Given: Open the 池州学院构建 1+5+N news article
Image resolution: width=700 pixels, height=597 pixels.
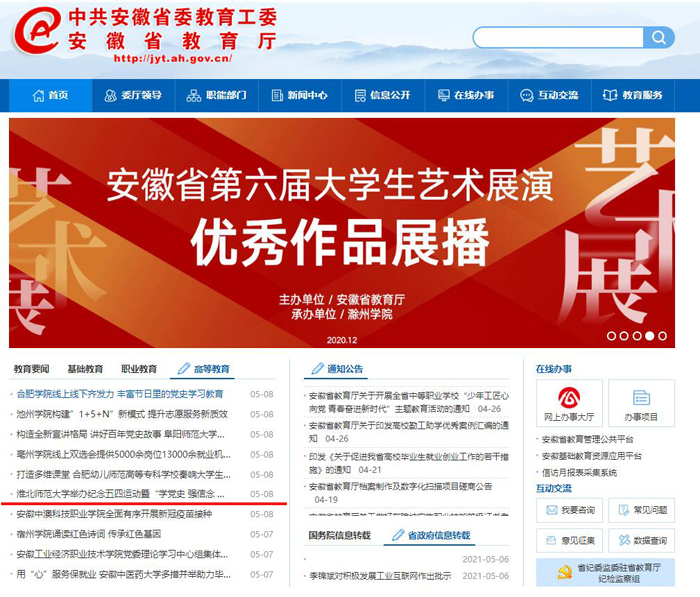Looking at the screenshot, I should point(122,414).
